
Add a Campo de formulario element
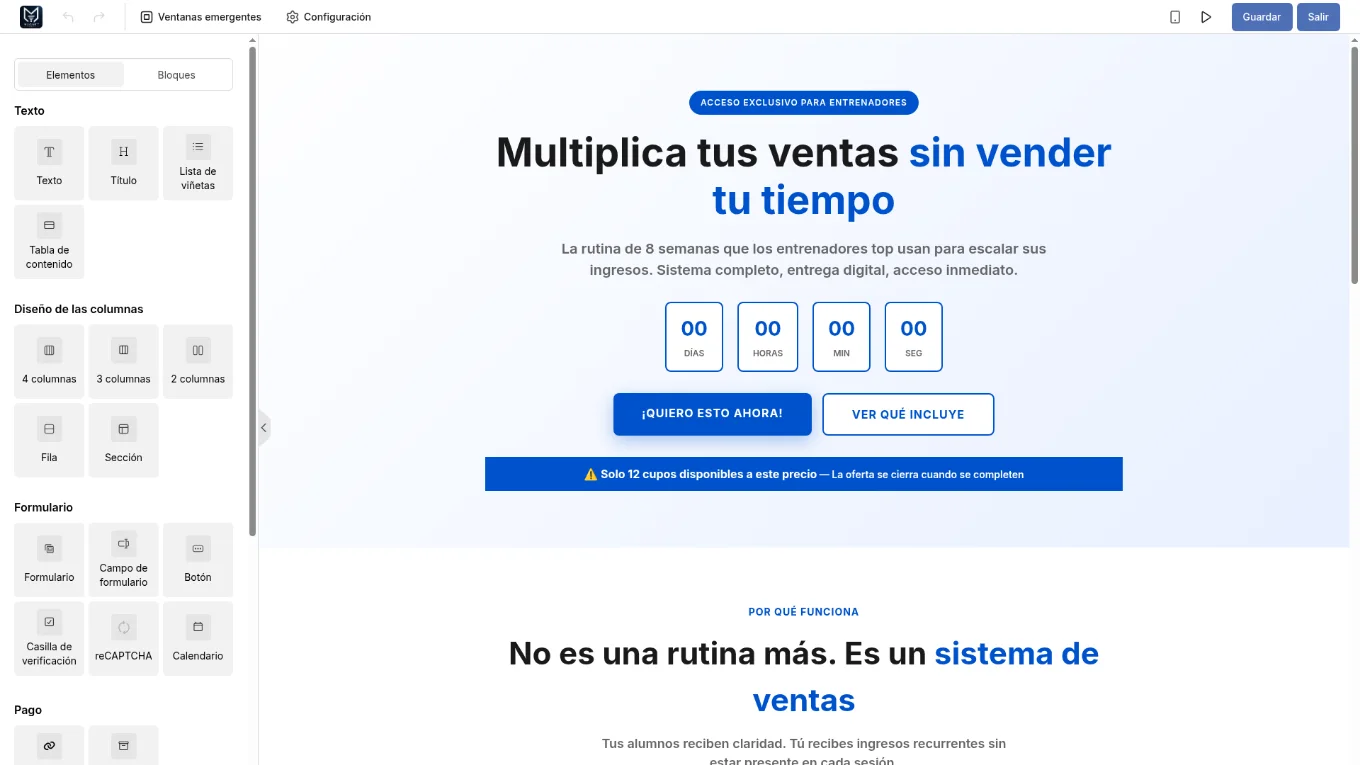click(x=124, y=560)
